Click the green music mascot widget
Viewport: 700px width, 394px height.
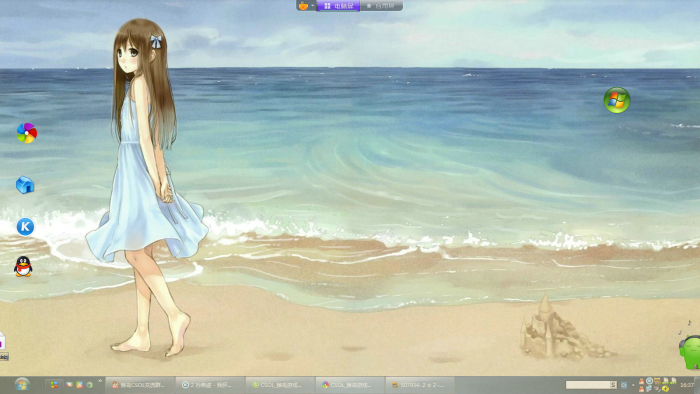(x=690, y=352)
